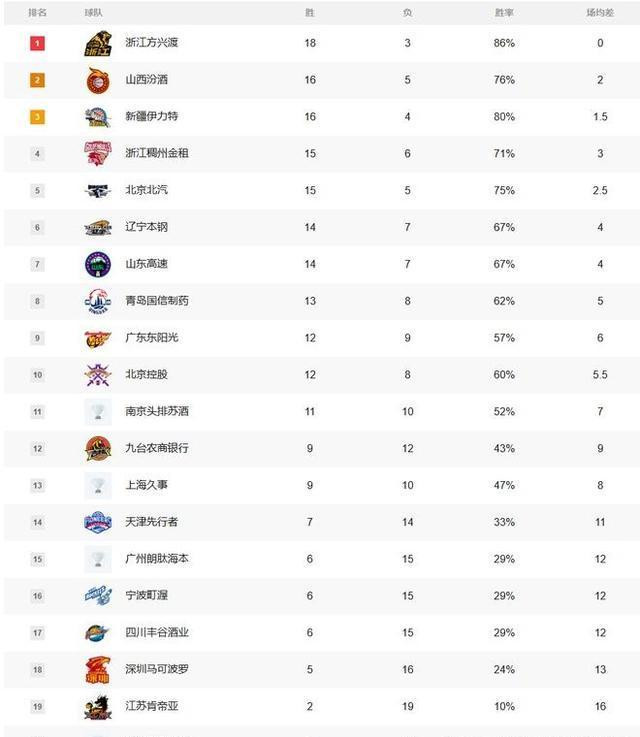Click the 南京头排苏酒 placeholder trophy icon

[98, 412]
